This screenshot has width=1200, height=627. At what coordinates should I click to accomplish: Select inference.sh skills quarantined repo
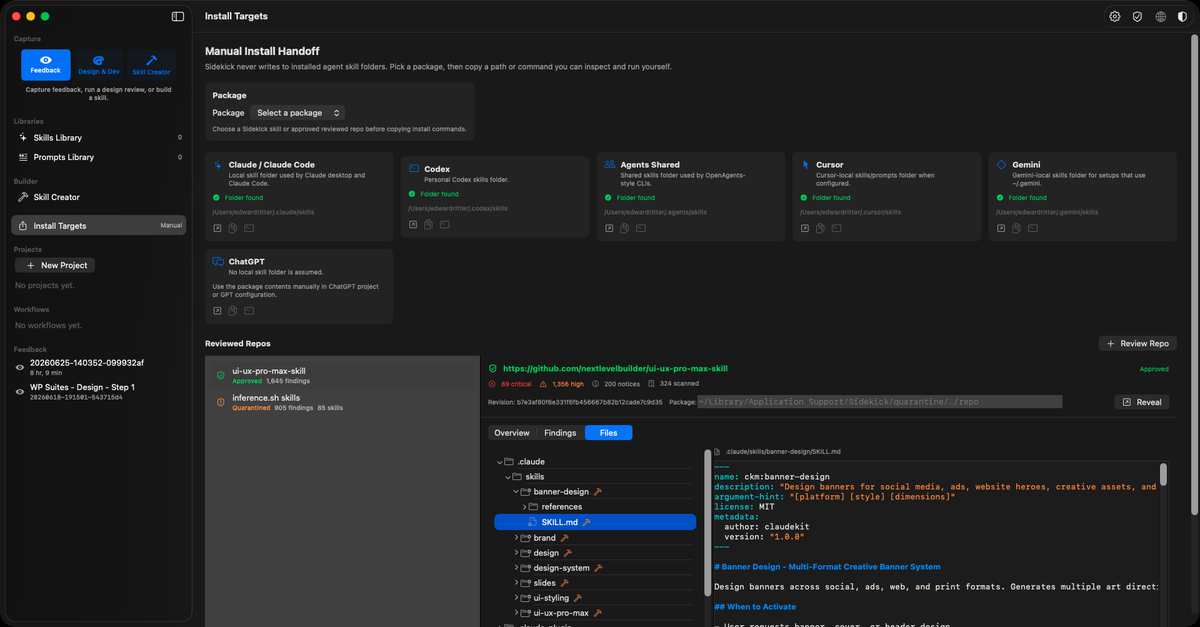(x=340, y=402)
